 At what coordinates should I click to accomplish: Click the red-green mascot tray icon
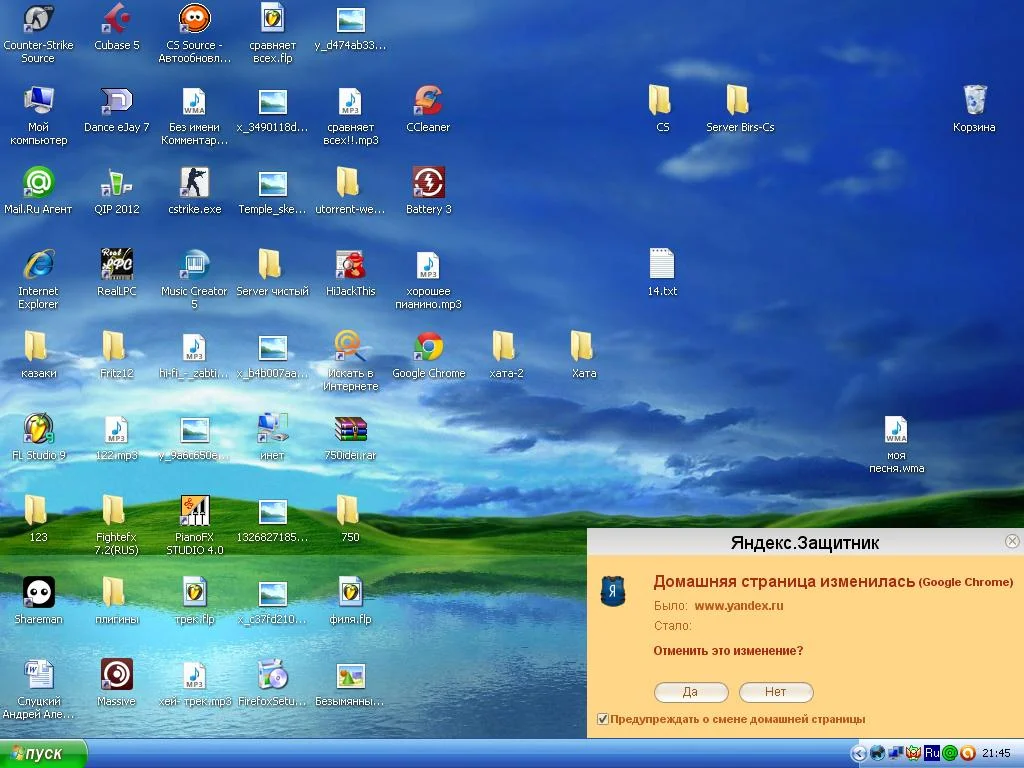[x=914, y=754]
